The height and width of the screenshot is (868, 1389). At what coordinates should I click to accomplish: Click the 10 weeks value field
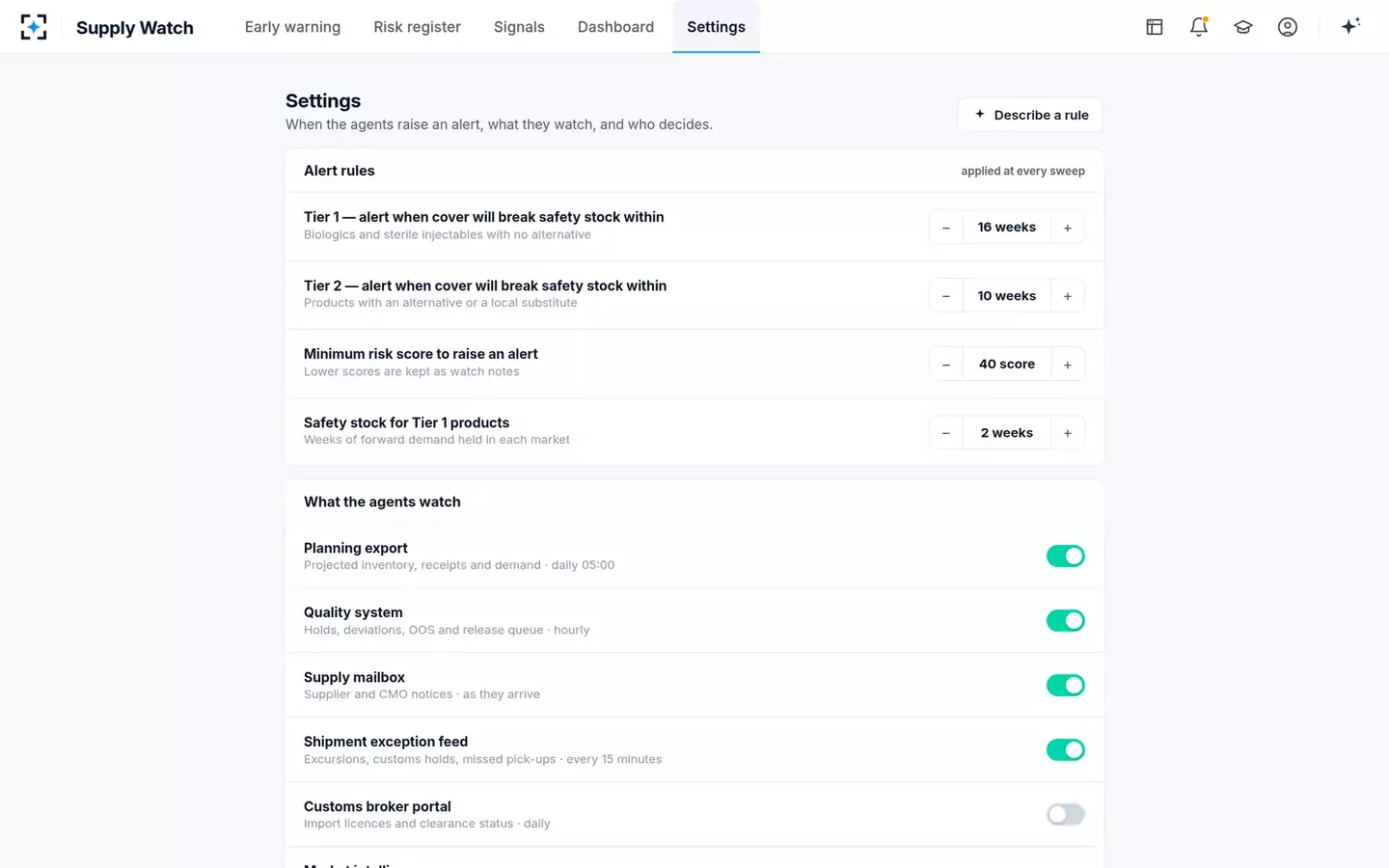[x=1007, y=296]
